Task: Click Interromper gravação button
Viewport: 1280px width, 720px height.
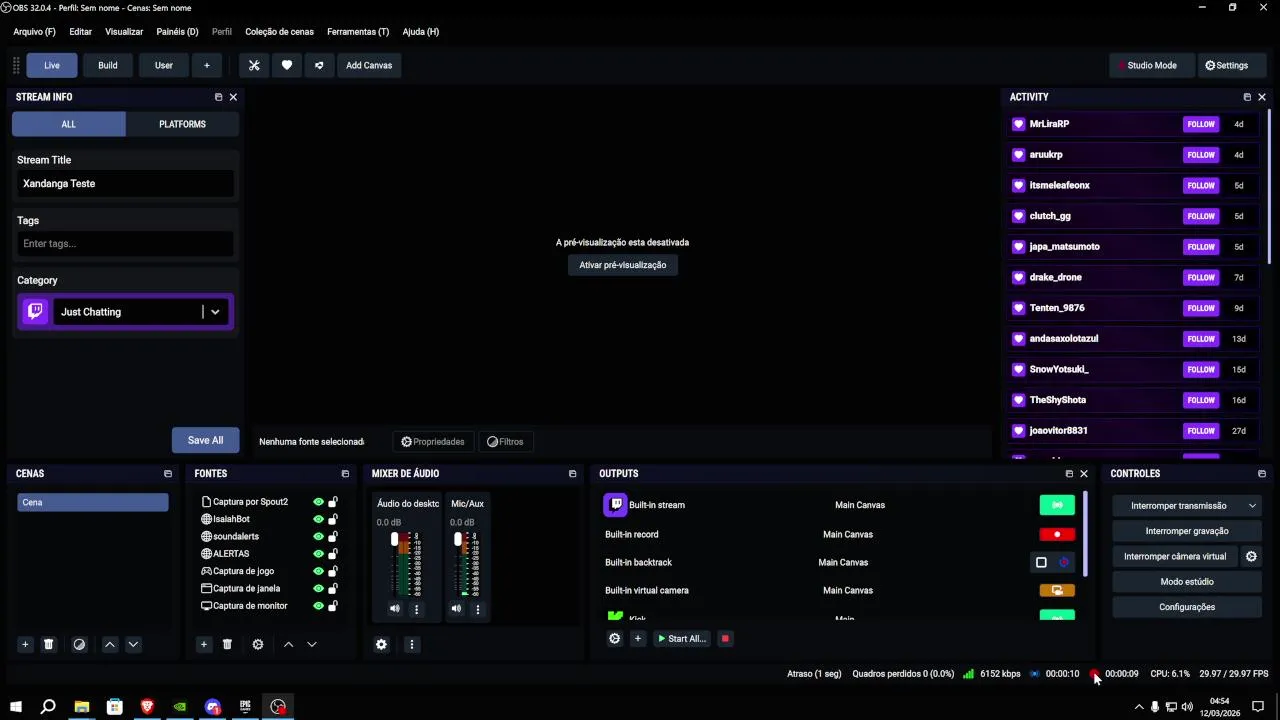Action: click(1187, 531)
